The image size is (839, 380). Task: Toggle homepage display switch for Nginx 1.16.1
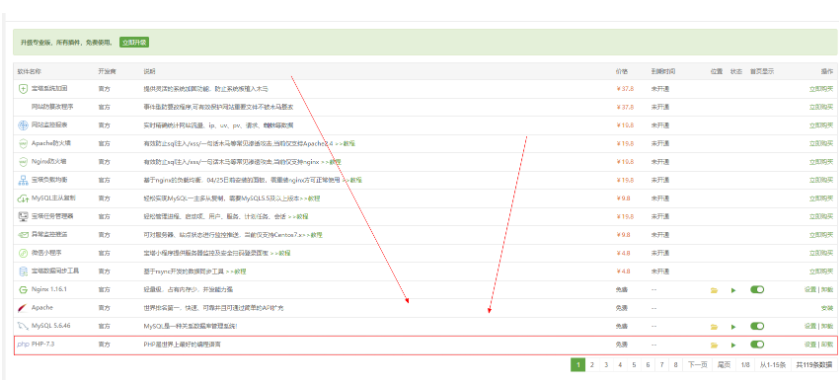[x=757, y=290]
